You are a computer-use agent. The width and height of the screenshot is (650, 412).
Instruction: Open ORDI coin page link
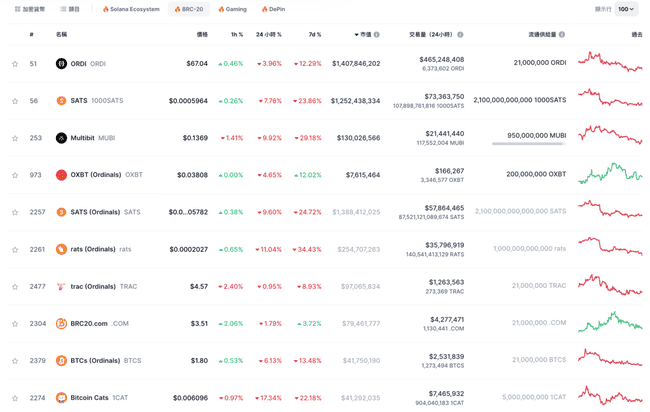click(x=88, y=64)
